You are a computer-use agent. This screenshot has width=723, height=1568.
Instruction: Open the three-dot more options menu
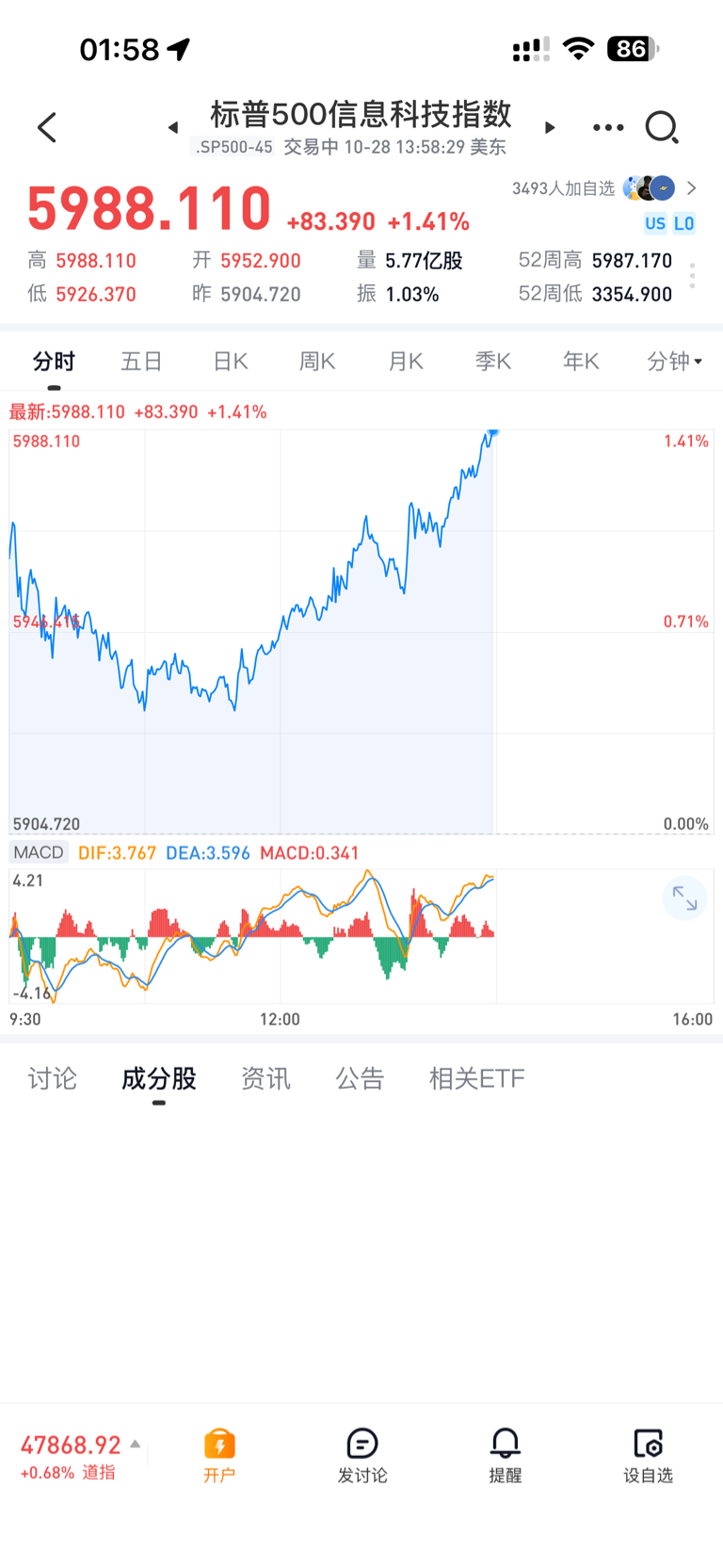click(607, 127)
